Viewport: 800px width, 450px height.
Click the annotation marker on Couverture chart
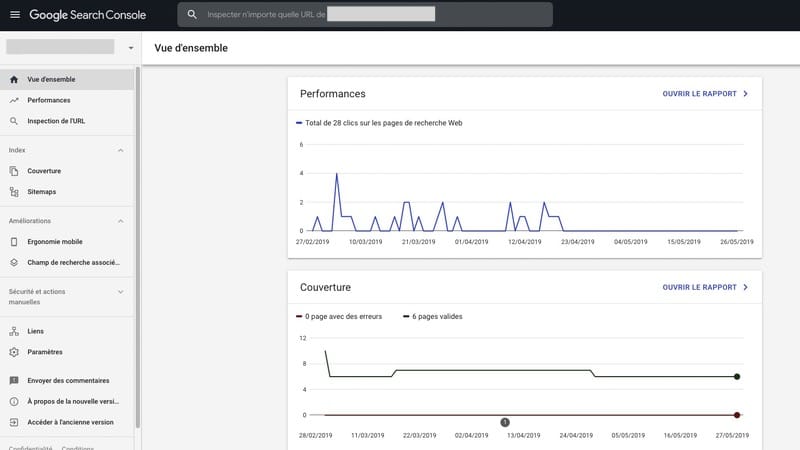(505, 422)
